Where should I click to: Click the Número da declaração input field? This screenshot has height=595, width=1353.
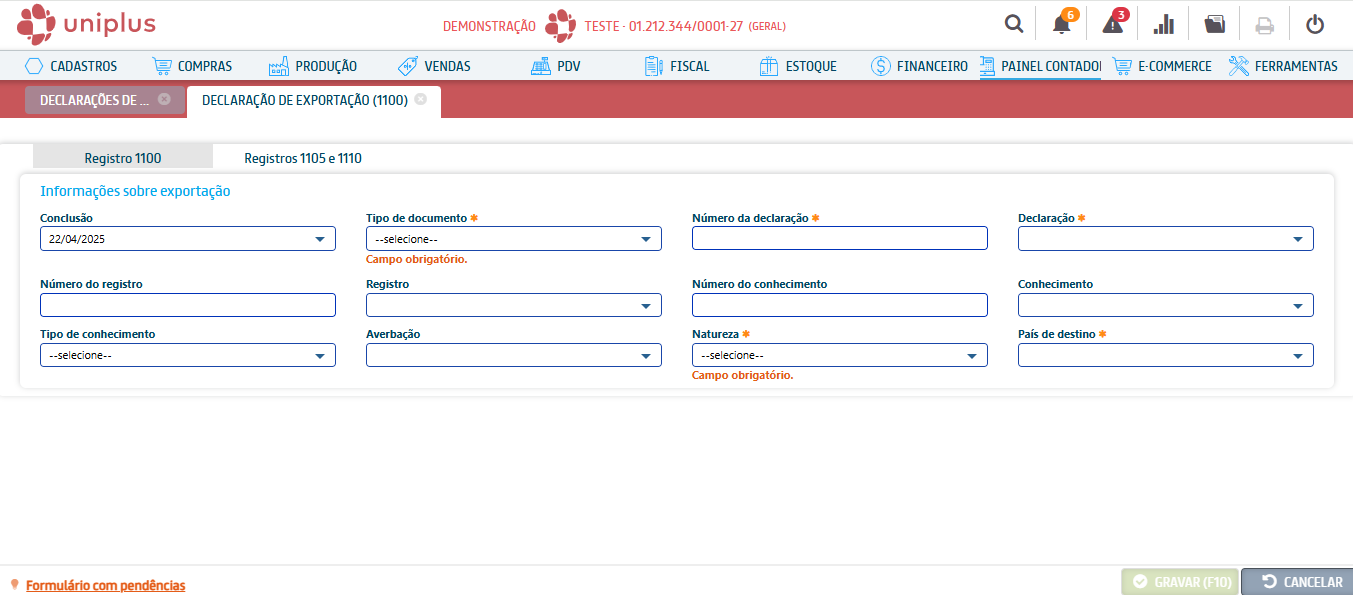point(839,238)
